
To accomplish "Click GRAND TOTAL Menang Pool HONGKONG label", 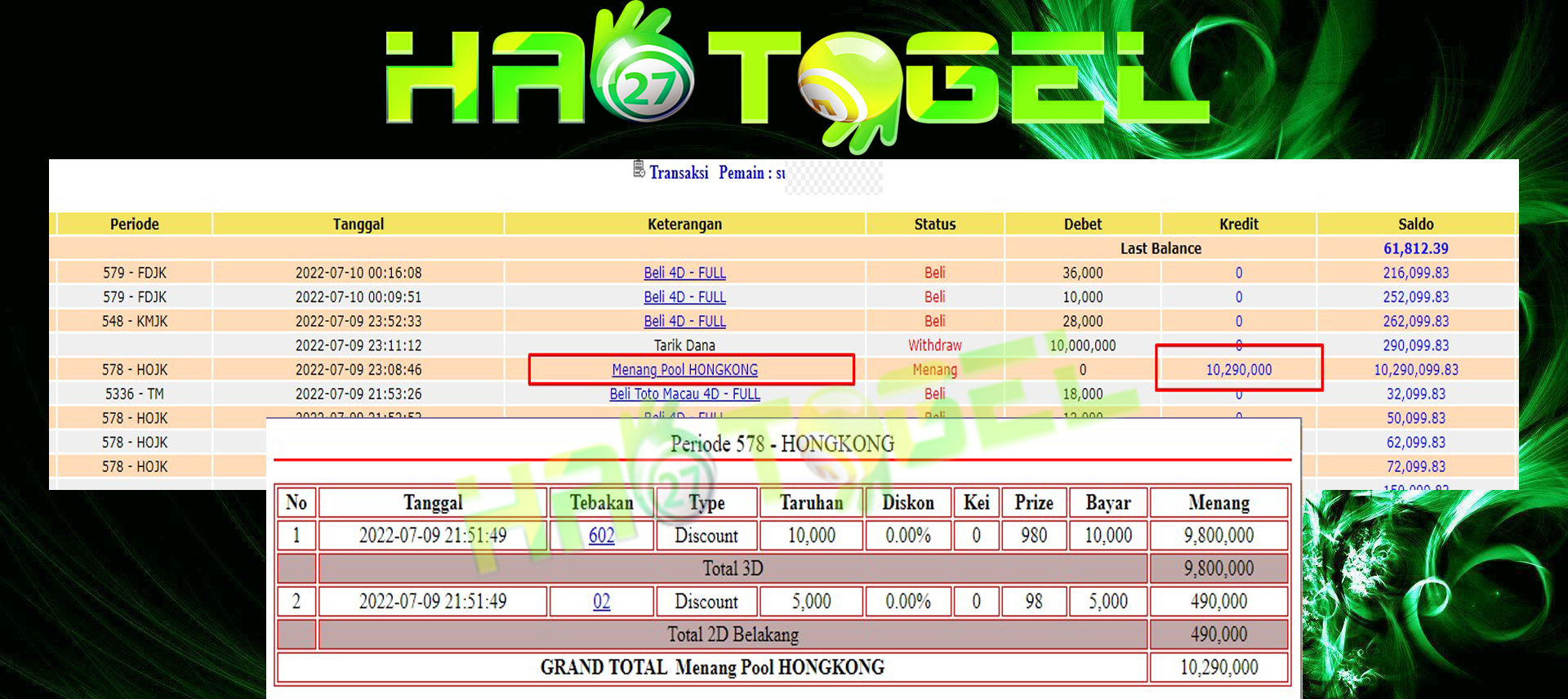I will click(x=712, y=667).
